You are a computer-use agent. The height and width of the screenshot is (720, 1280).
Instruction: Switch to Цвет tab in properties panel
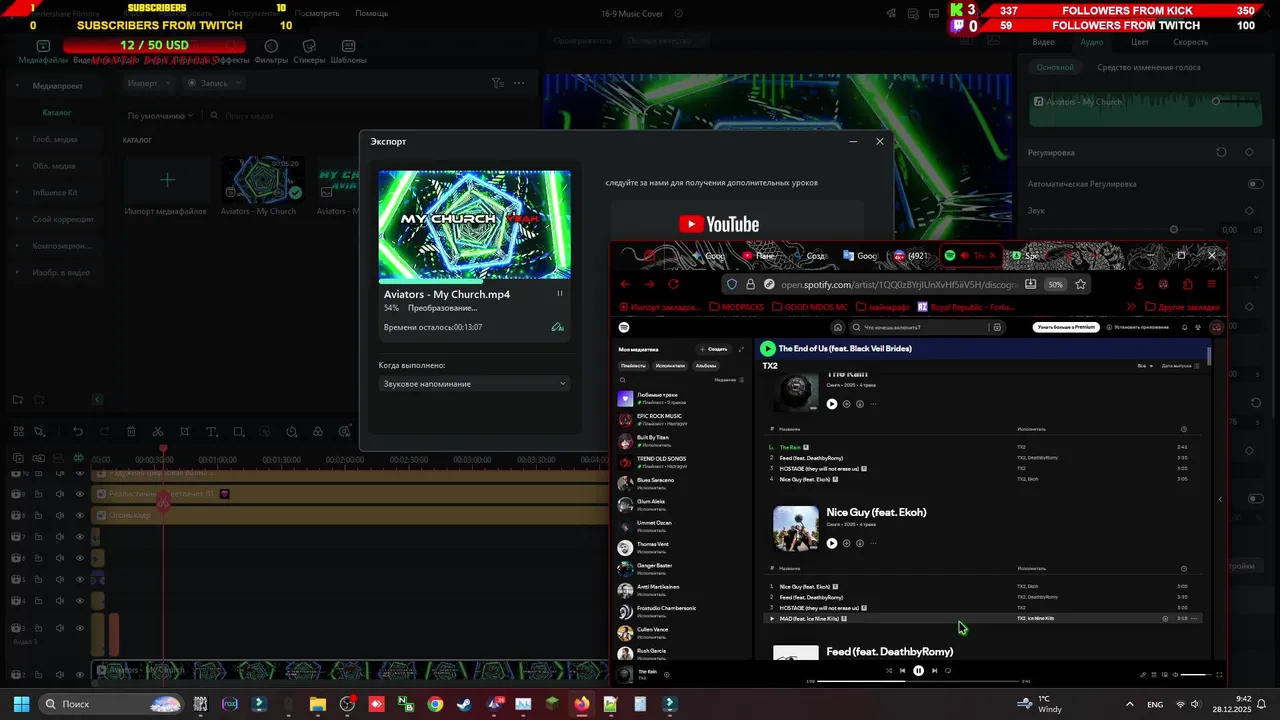point(1140,42)
